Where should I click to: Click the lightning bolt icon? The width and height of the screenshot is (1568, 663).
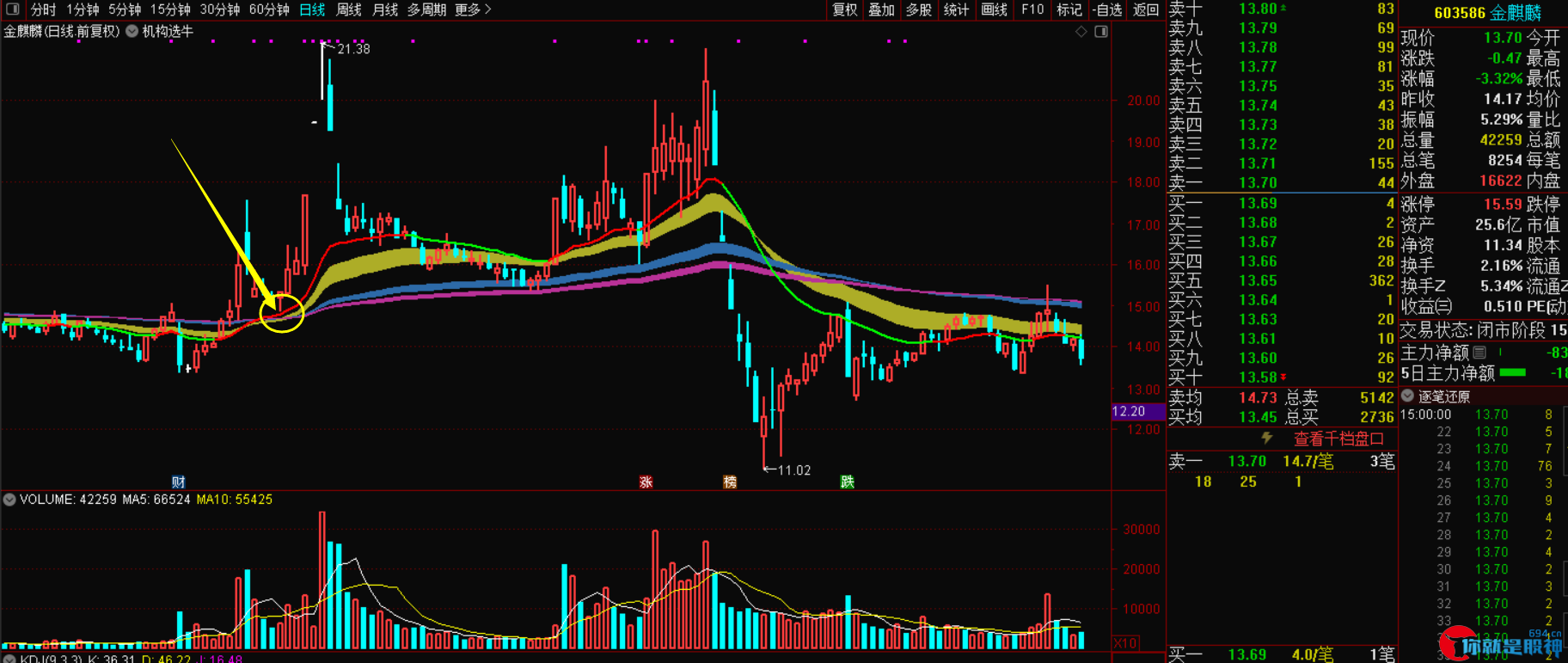(1267, 439)
